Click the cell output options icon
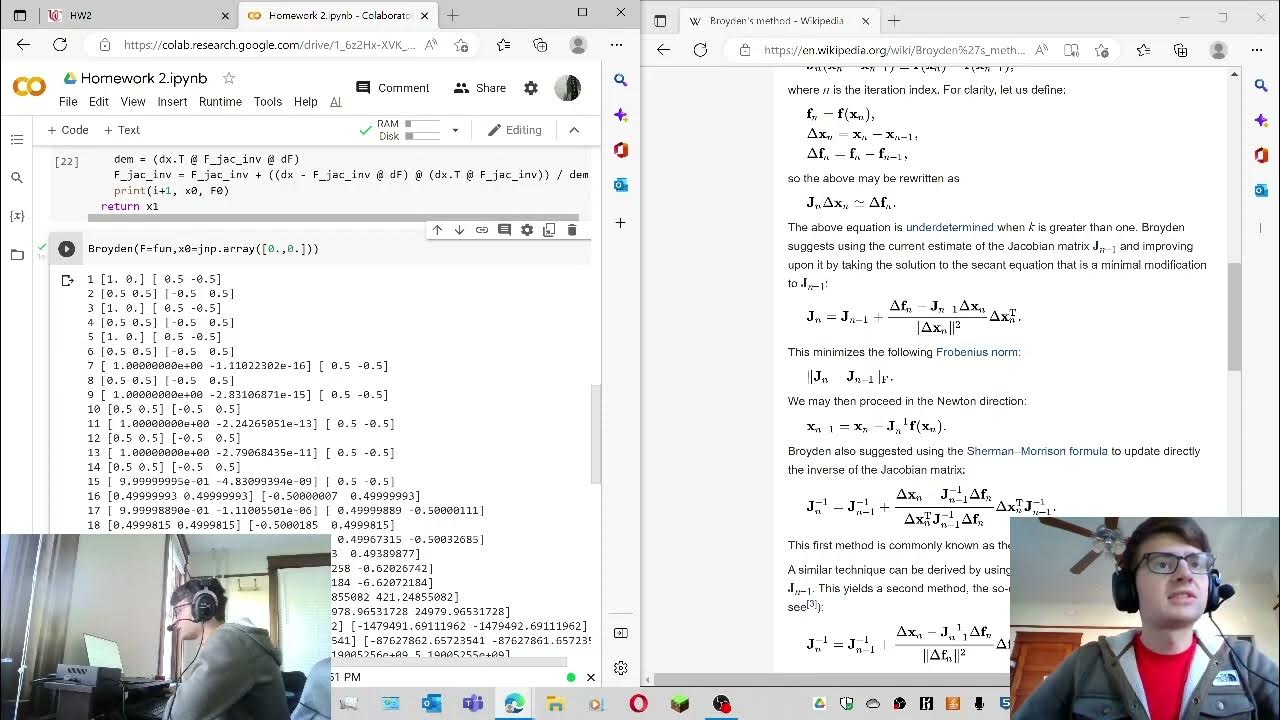This screenshot has width=1280, height=720. (x=67, y=281)
